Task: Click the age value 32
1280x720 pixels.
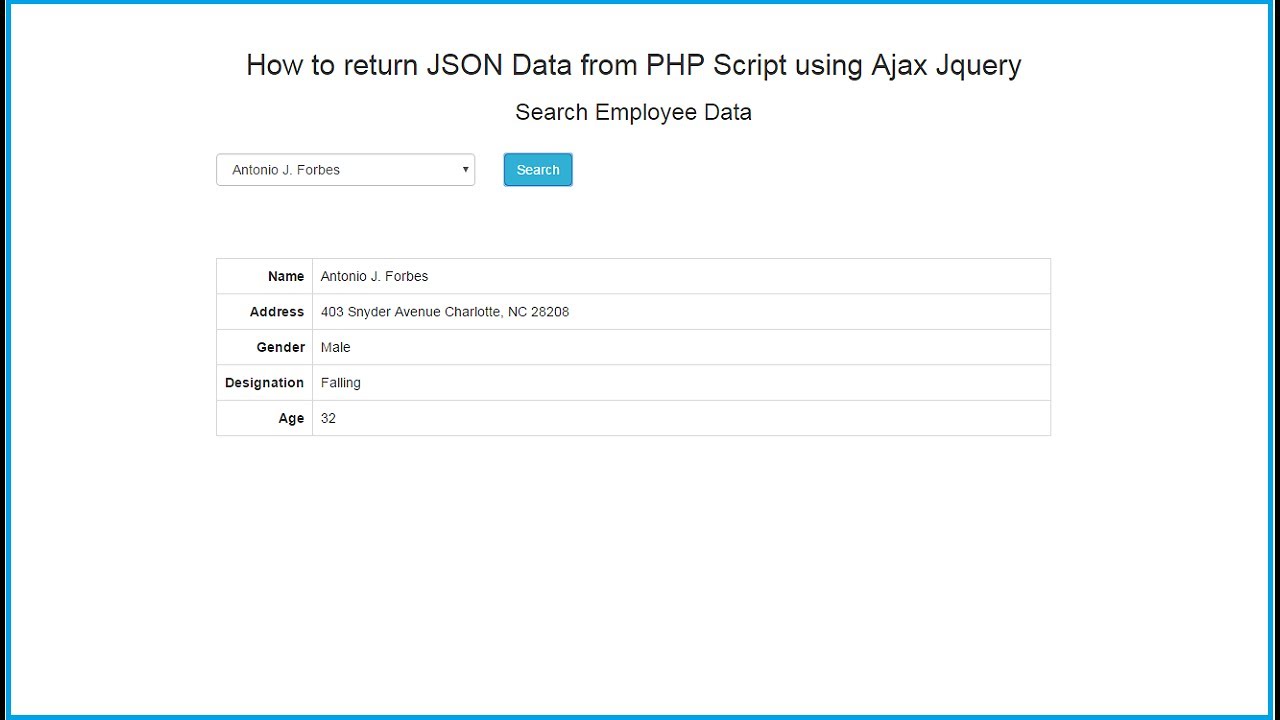Action: tap(329, 418)
